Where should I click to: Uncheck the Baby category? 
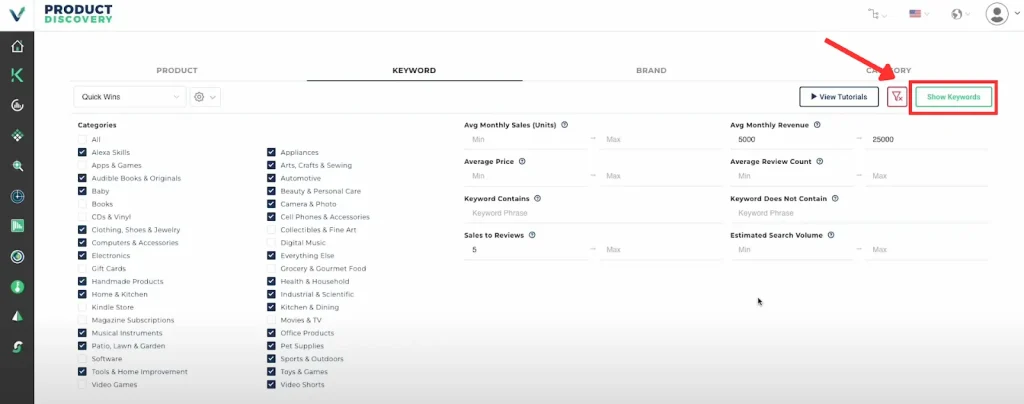tap(82, 191)
